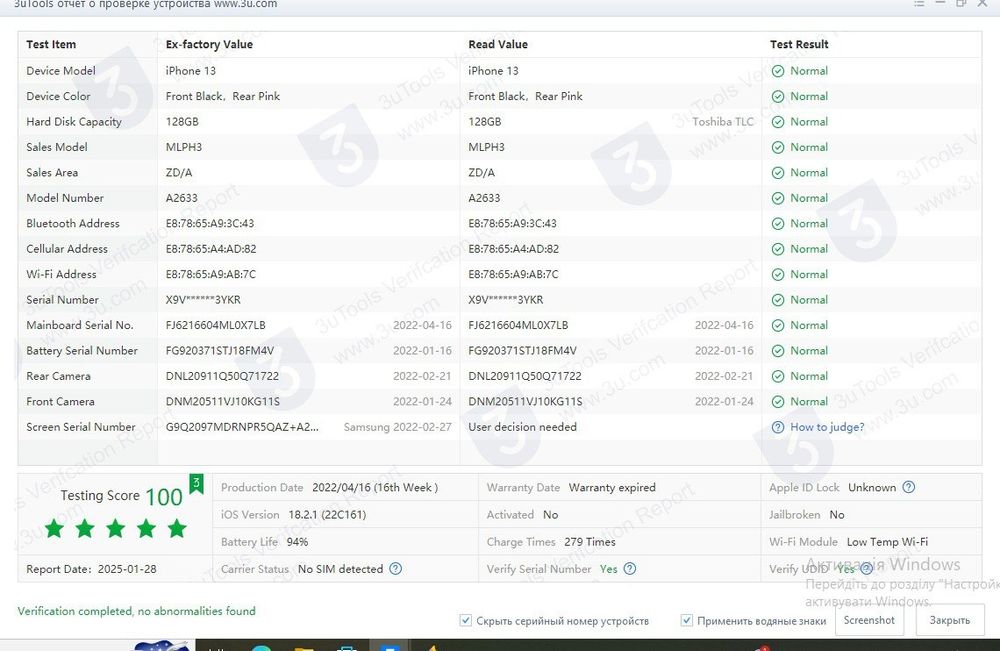Select the Toshiba TLC label
Viewport: 1000px width, 651px height.
pyautogui.click(x=723, y=122)
